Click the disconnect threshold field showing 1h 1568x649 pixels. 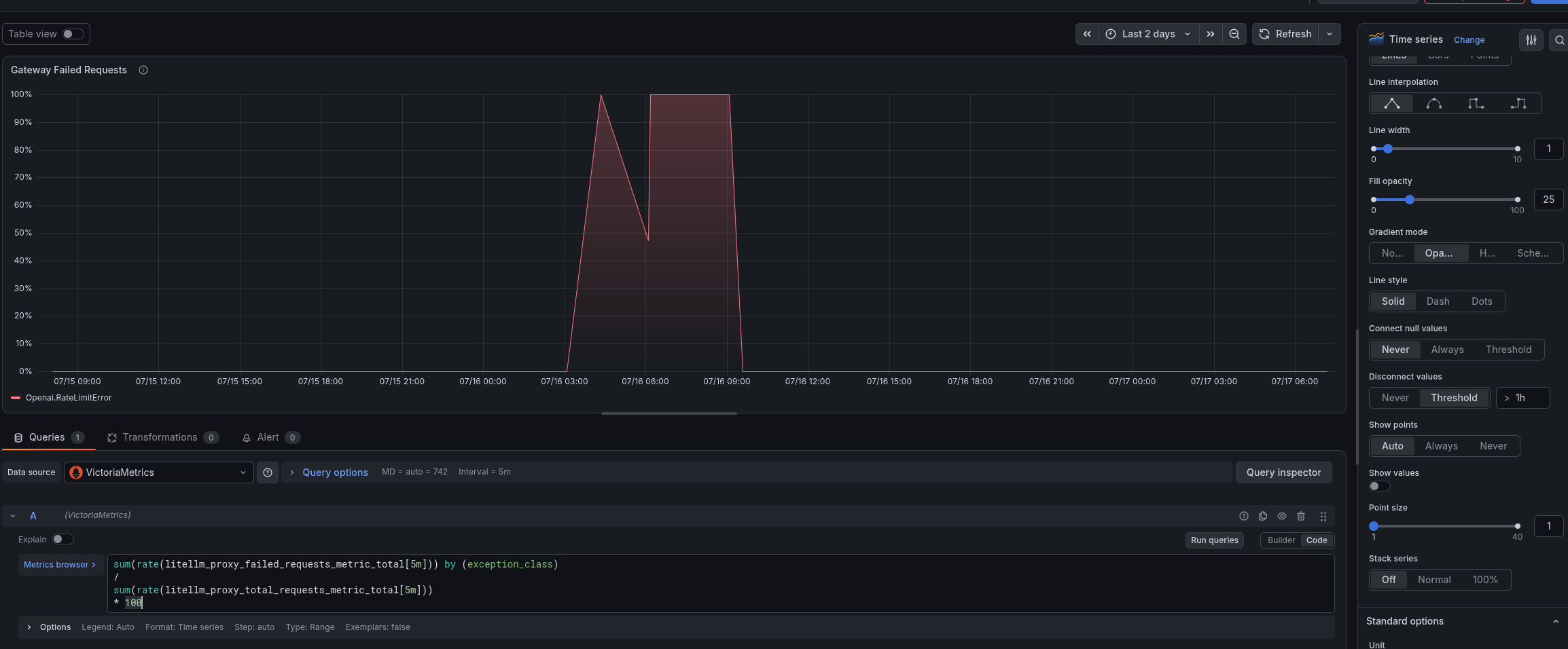pyautogui.click(x=1523, y=398)
